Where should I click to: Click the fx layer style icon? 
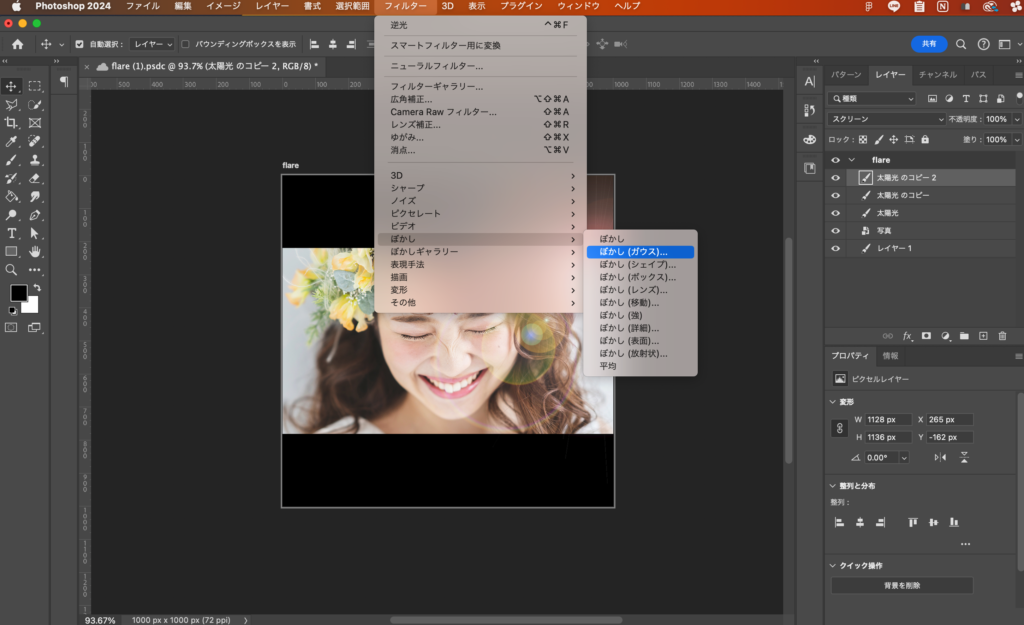(x=908, y=336)
